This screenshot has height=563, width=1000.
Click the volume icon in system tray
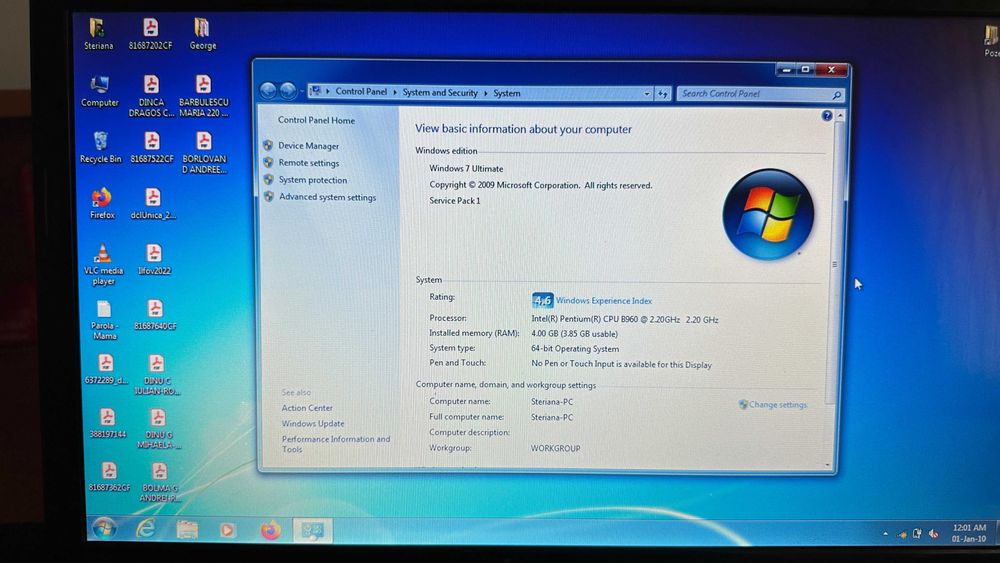pos(934,534)
